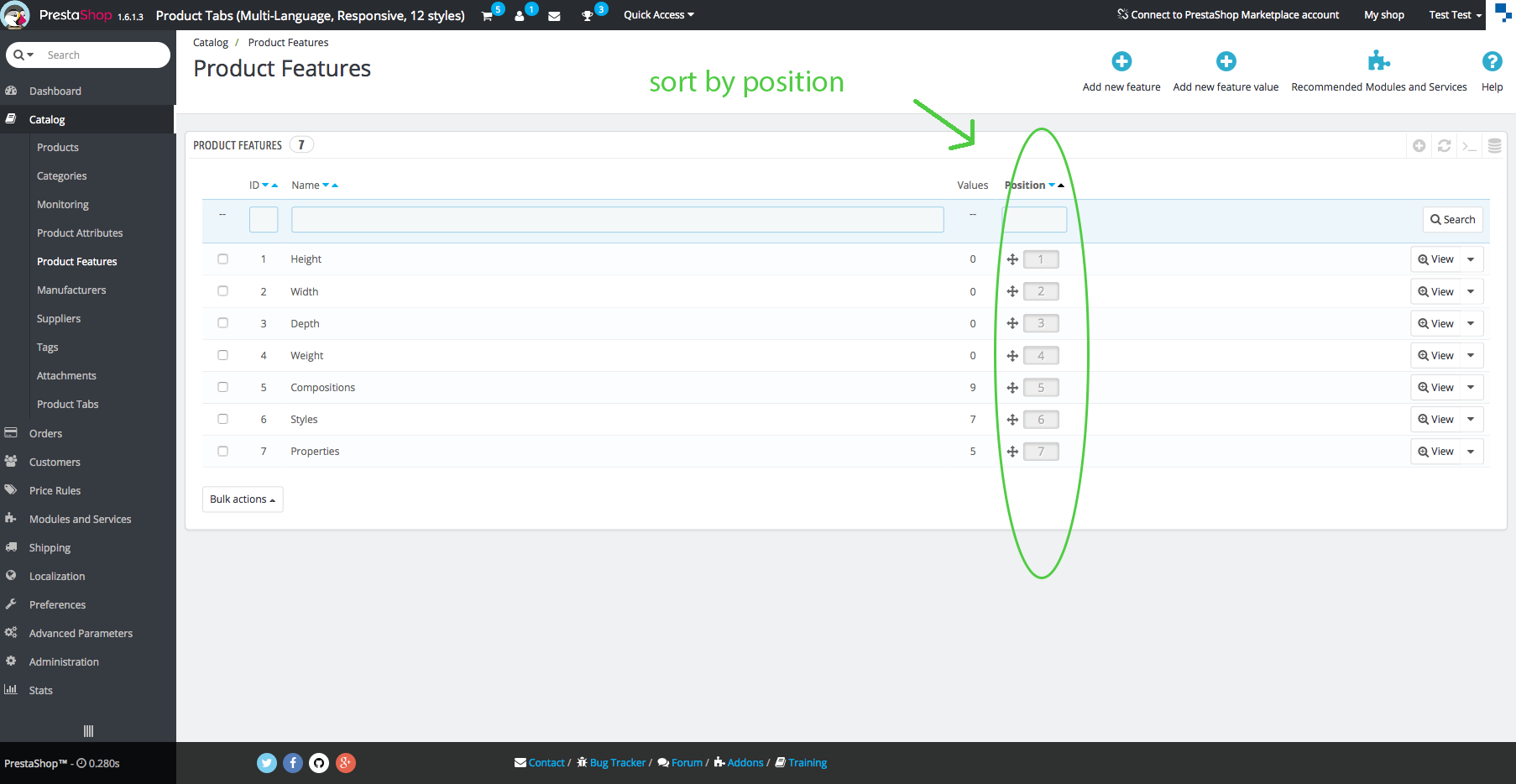
Task: Click the Add new feature value icon
Action: (1226, 61)
